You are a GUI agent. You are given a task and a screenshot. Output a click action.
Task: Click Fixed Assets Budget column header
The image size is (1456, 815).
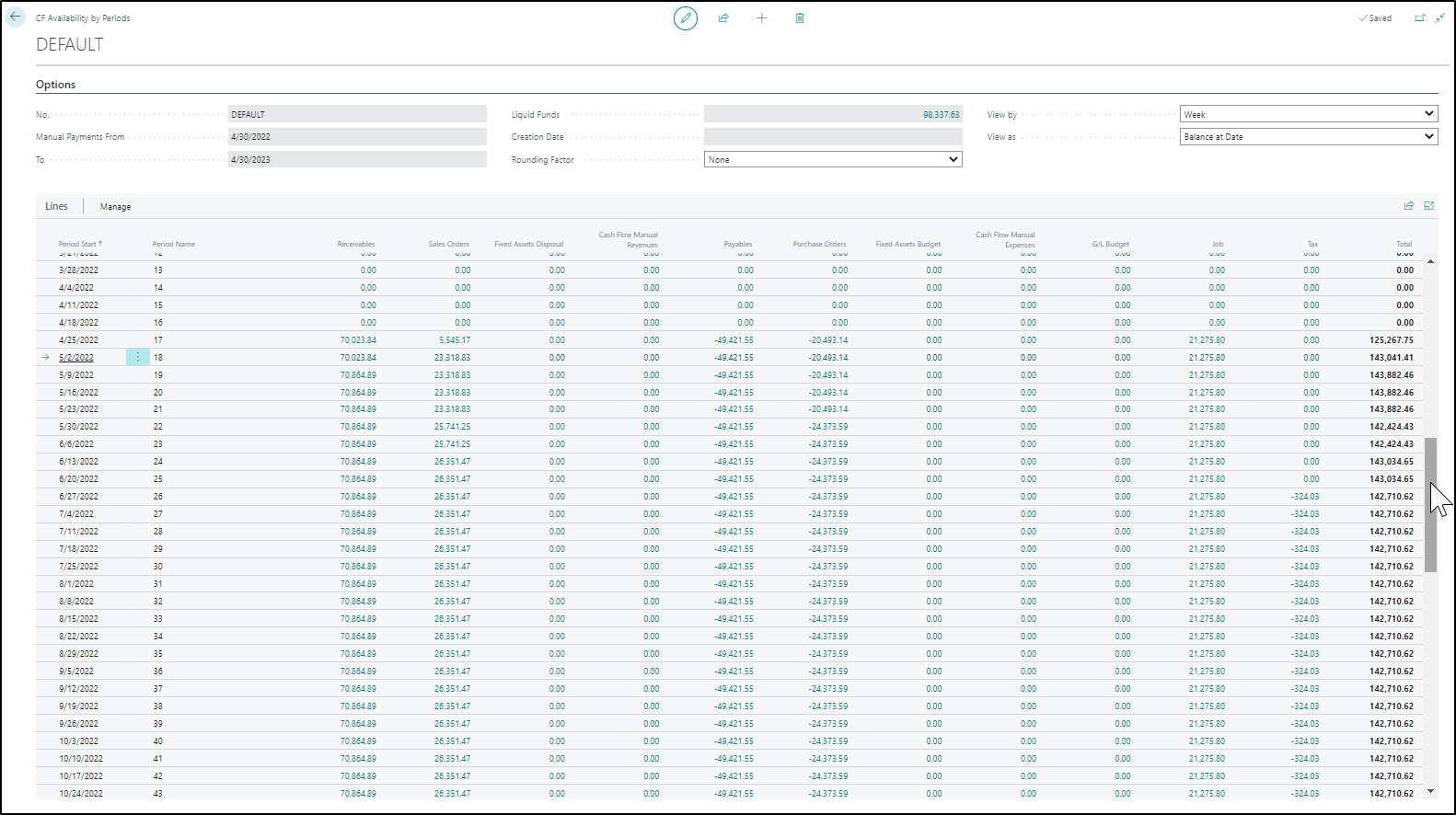(x=907, y=244)
